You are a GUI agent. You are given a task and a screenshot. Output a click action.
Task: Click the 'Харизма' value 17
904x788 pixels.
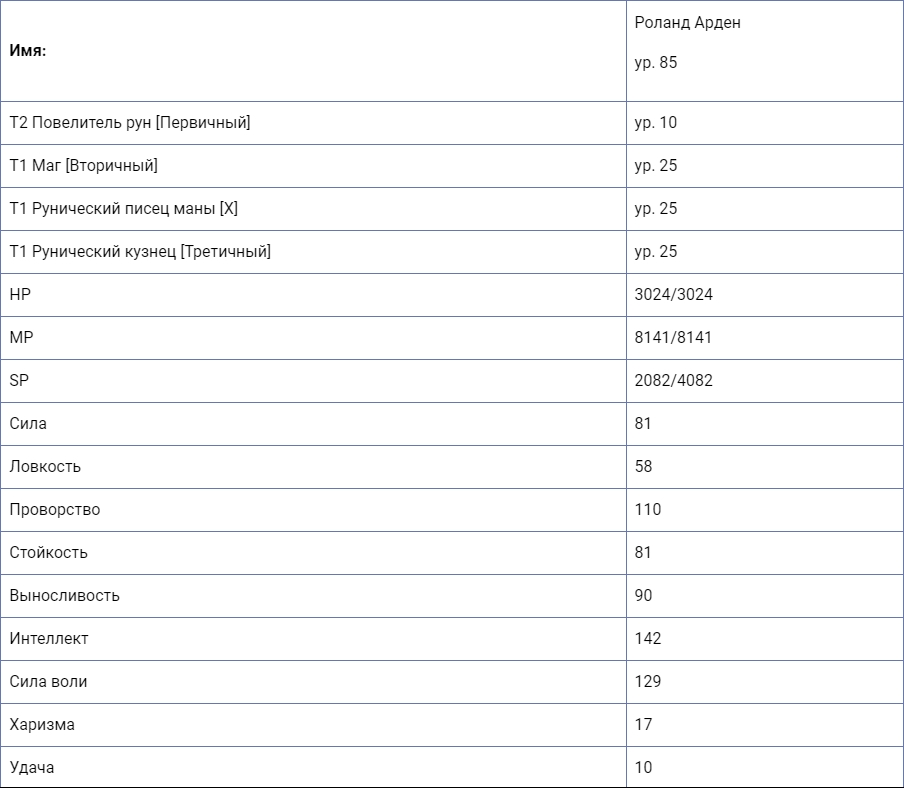[x=643, y=725]
